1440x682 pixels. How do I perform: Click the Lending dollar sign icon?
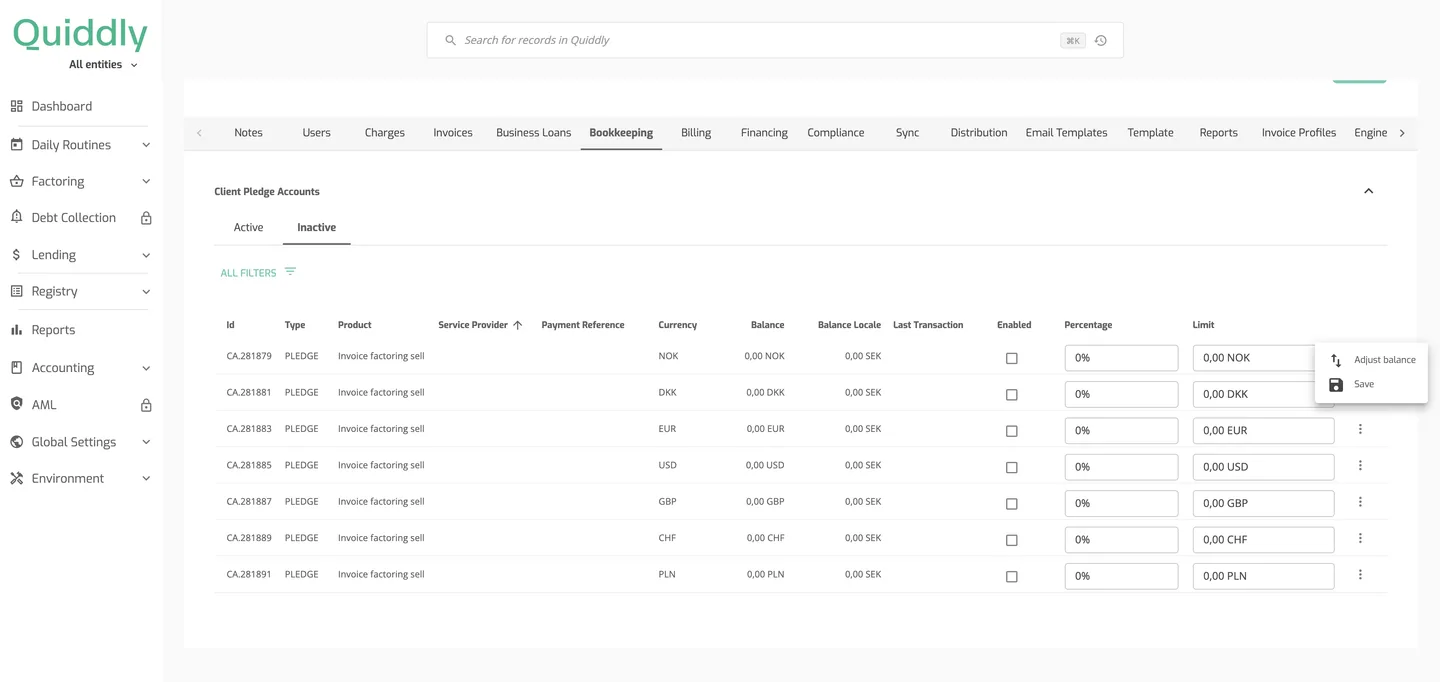(x=16, y=255)
